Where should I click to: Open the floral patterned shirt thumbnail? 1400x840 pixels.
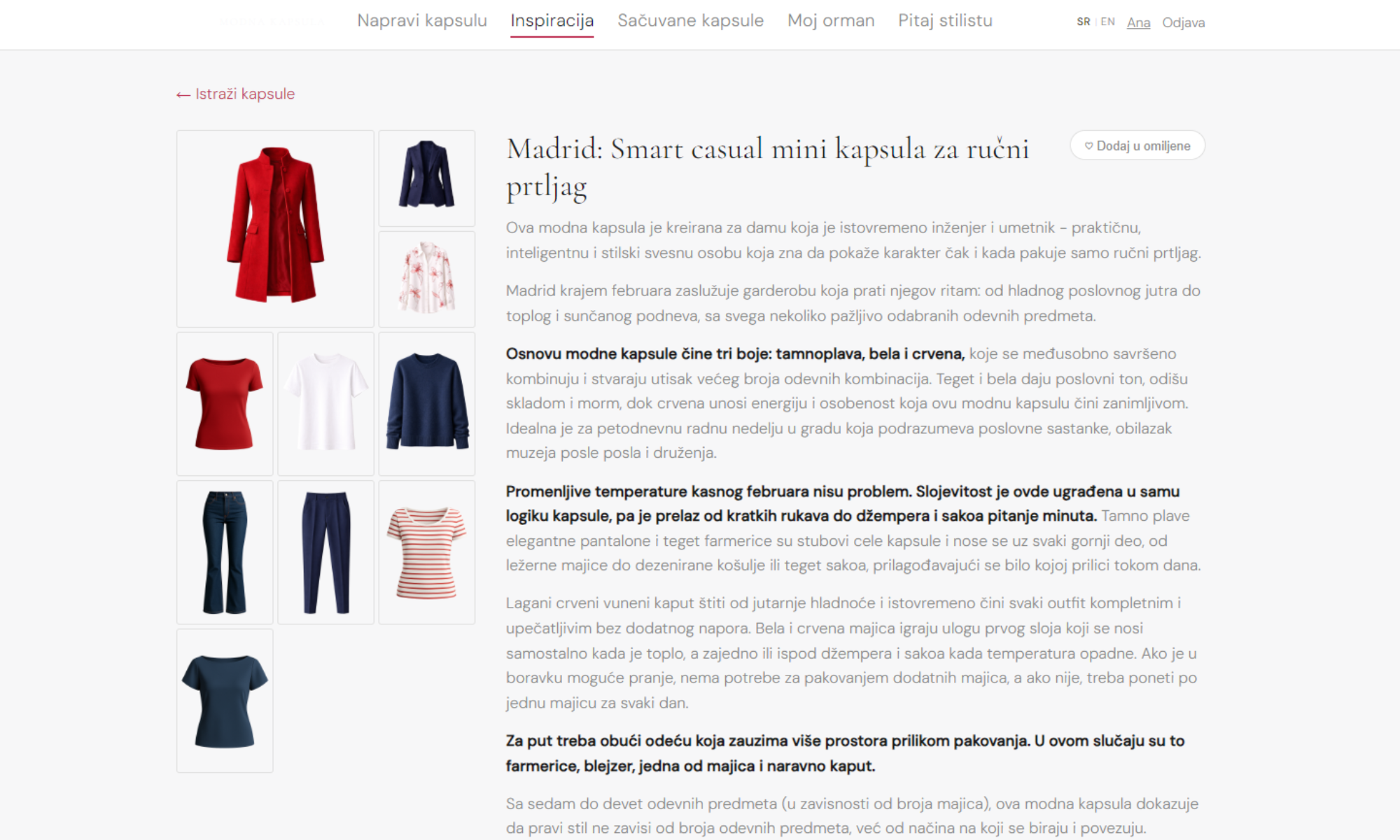tap(426, 279)
